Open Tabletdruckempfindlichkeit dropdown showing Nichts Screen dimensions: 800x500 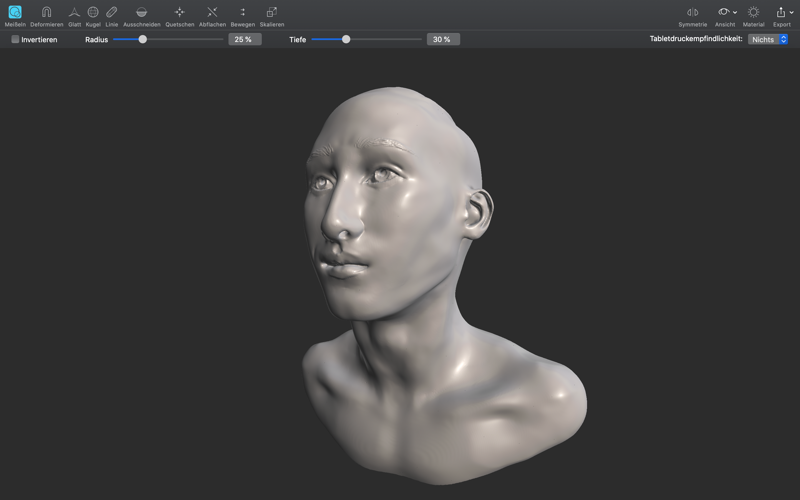(769, 39)
